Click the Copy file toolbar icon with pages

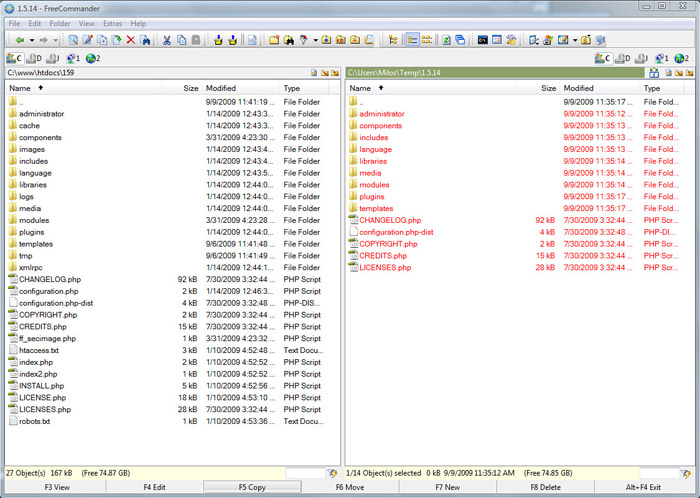coord(102,40)
